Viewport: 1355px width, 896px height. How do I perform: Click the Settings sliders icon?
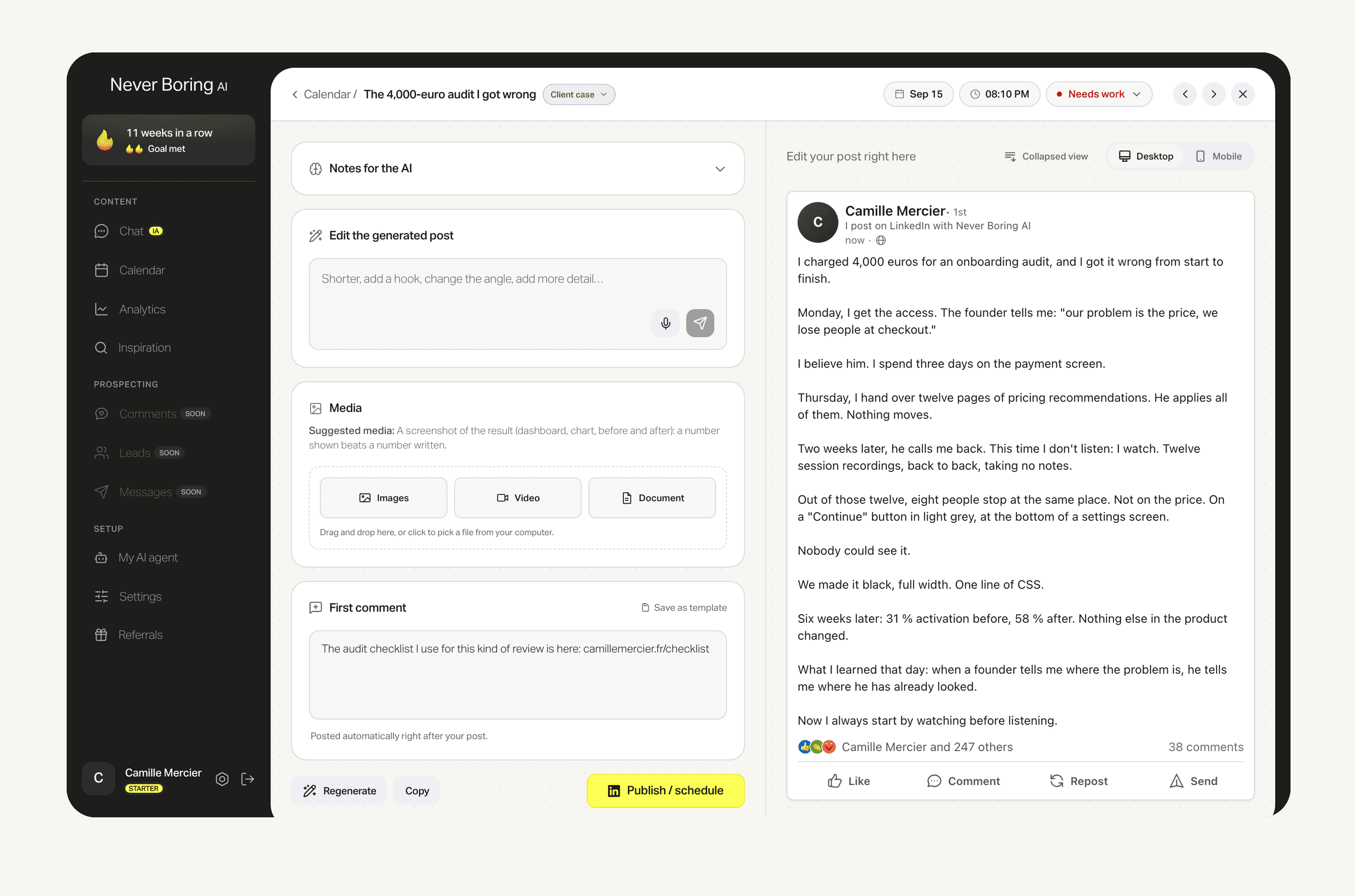(x=101, y=597)
